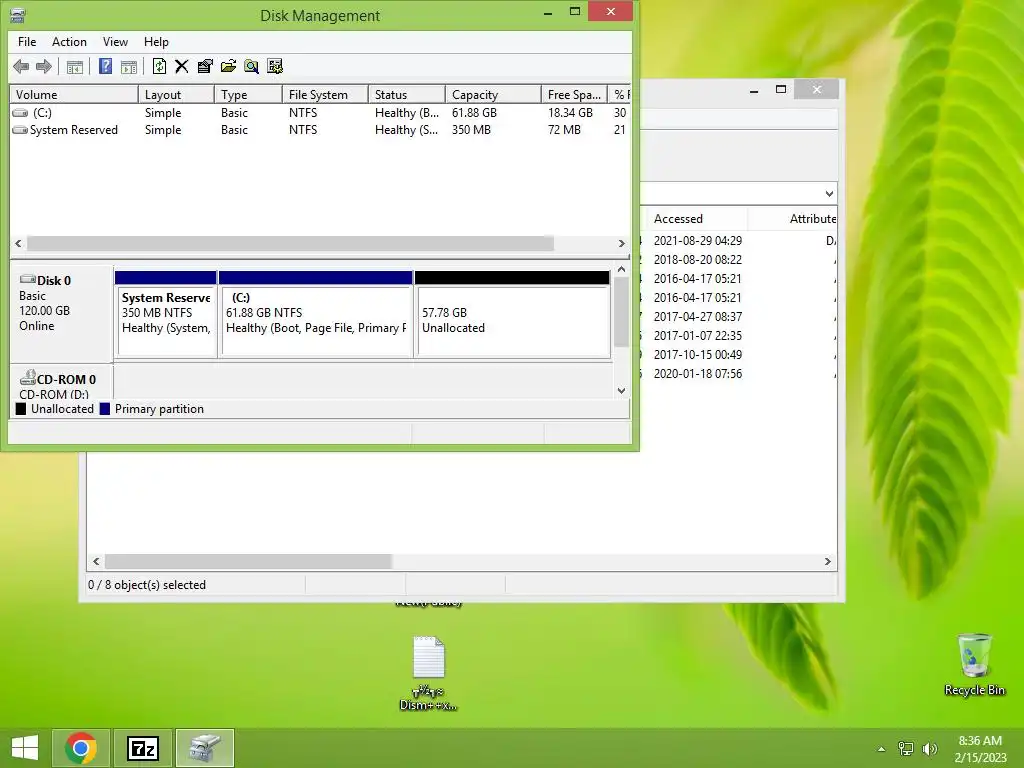The width and height of the screenshot is (1024, 768).
Task: Maximize the Disk Management window
Action: 575,12
